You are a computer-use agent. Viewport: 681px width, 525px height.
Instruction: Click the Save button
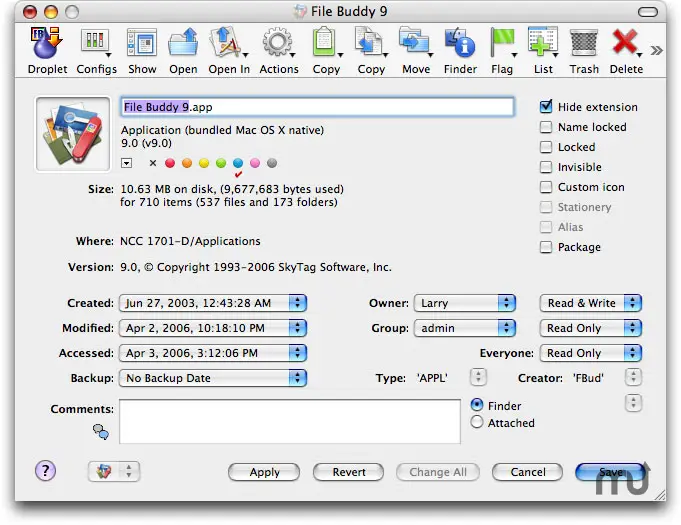click(610, 472)
